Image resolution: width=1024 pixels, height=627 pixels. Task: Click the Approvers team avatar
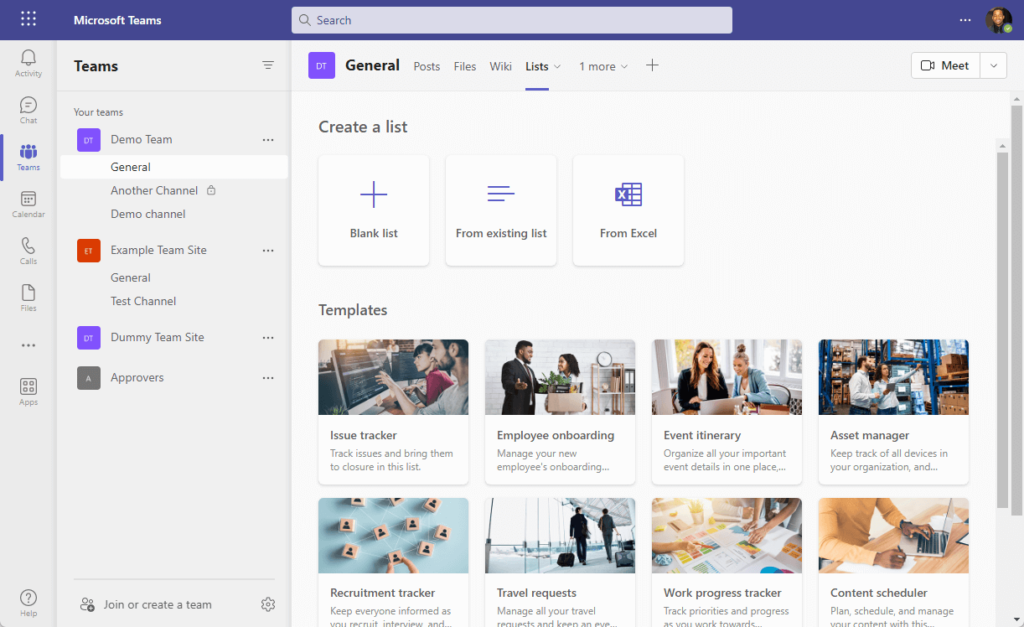[x=89, y=378]
